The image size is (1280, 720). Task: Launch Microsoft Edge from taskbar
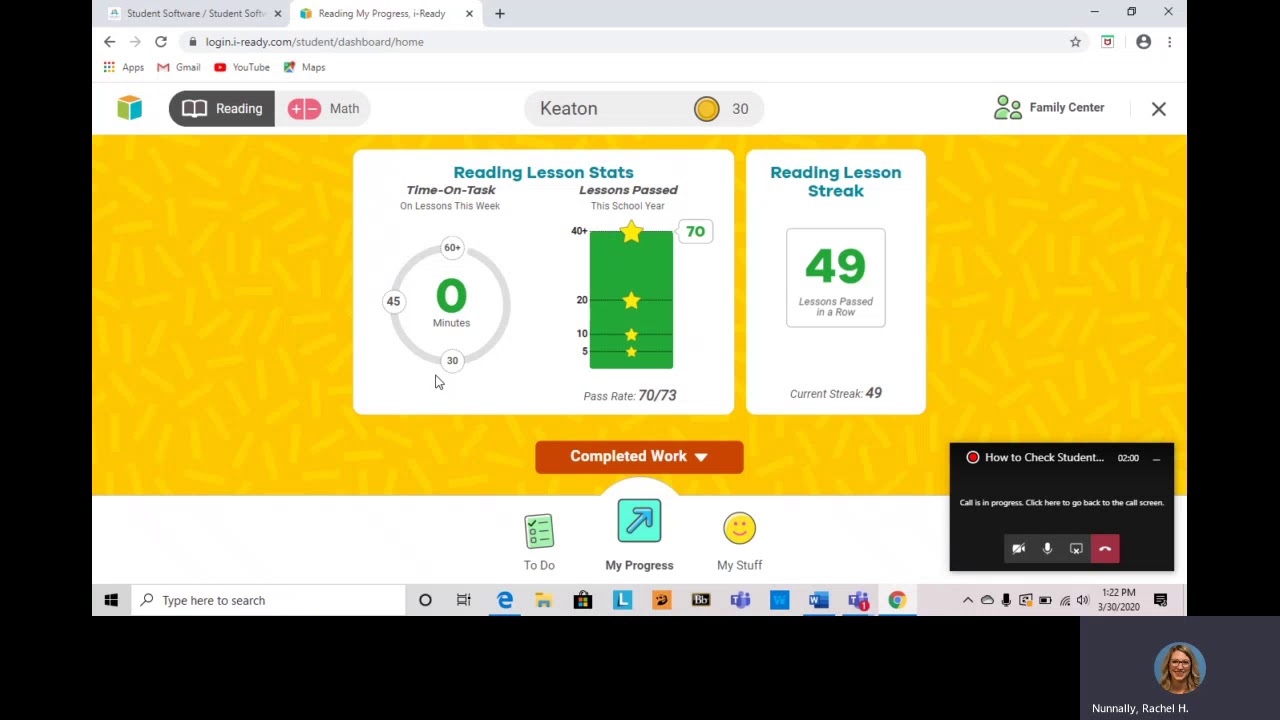click(x=504, y=600)
